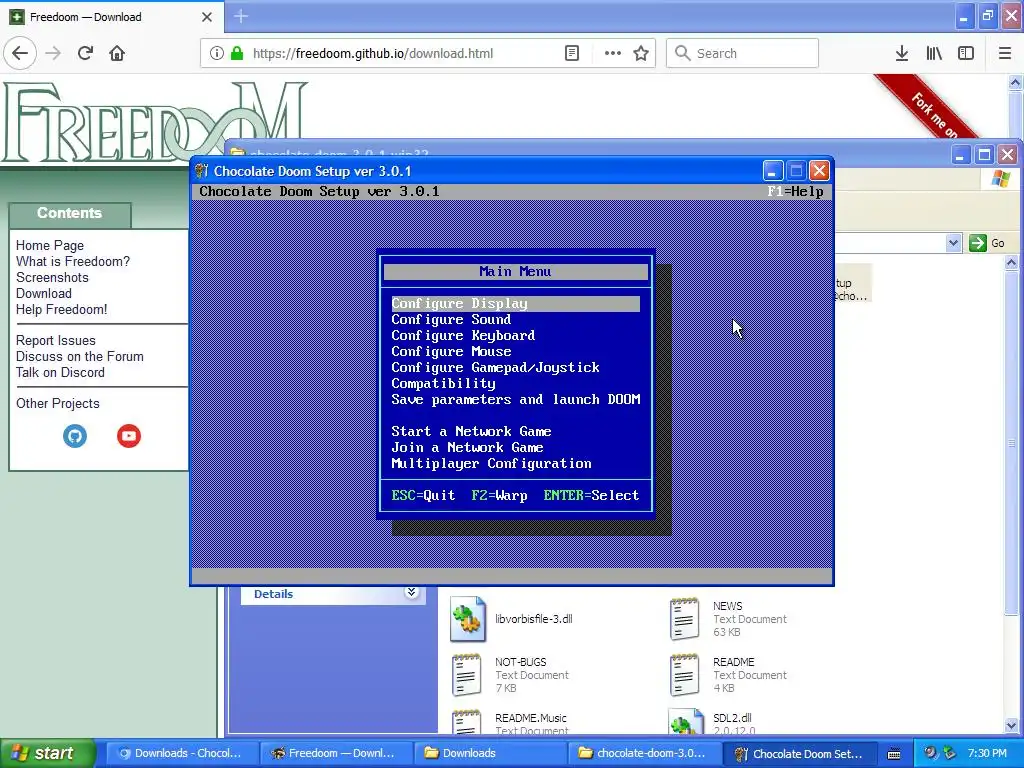Open NEWS text document icon
The image size is (1024, 768).
(684, 619)
